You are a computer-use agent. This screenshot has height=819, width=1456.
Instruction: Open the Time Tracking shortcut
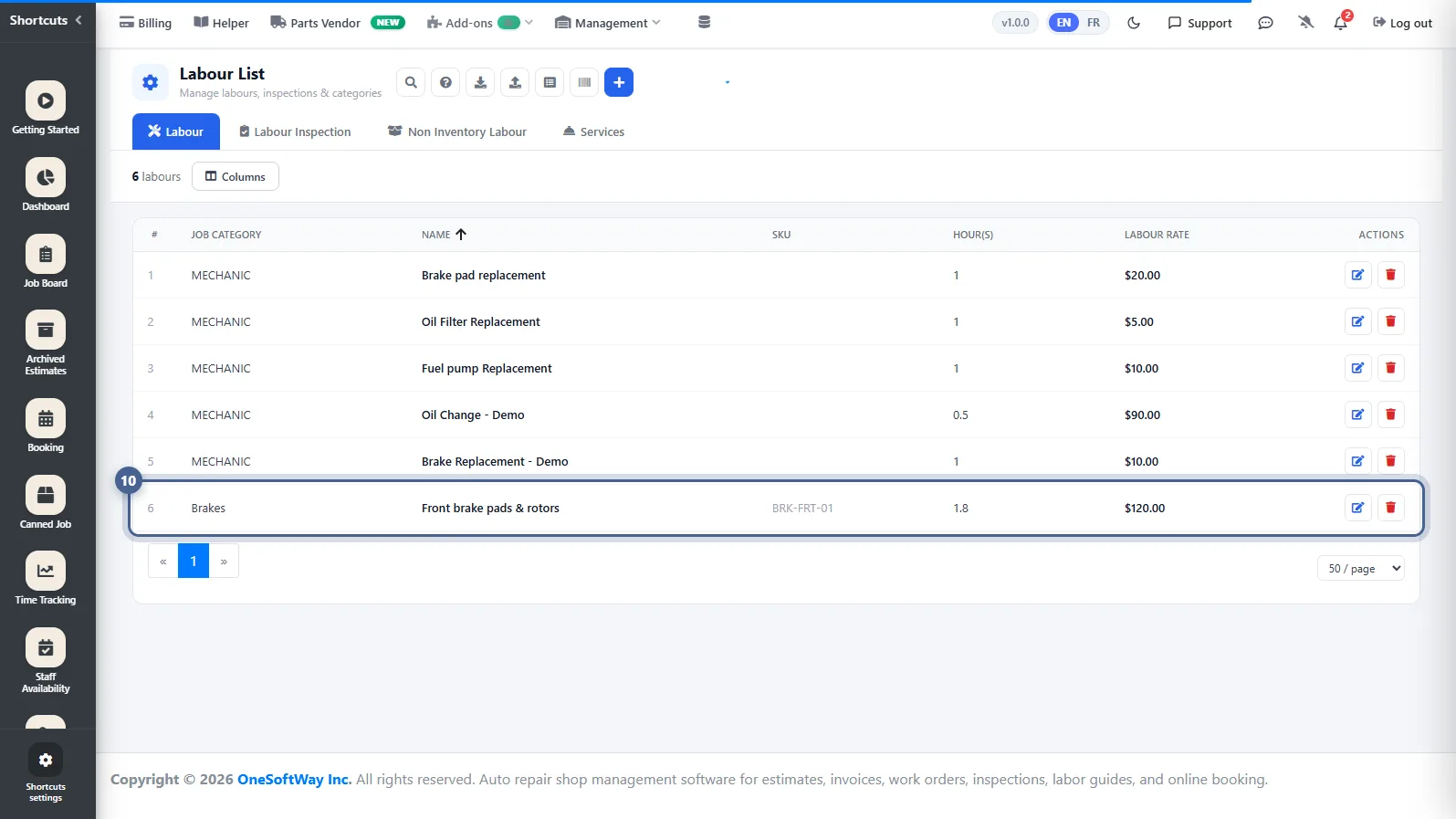point(46,579)
